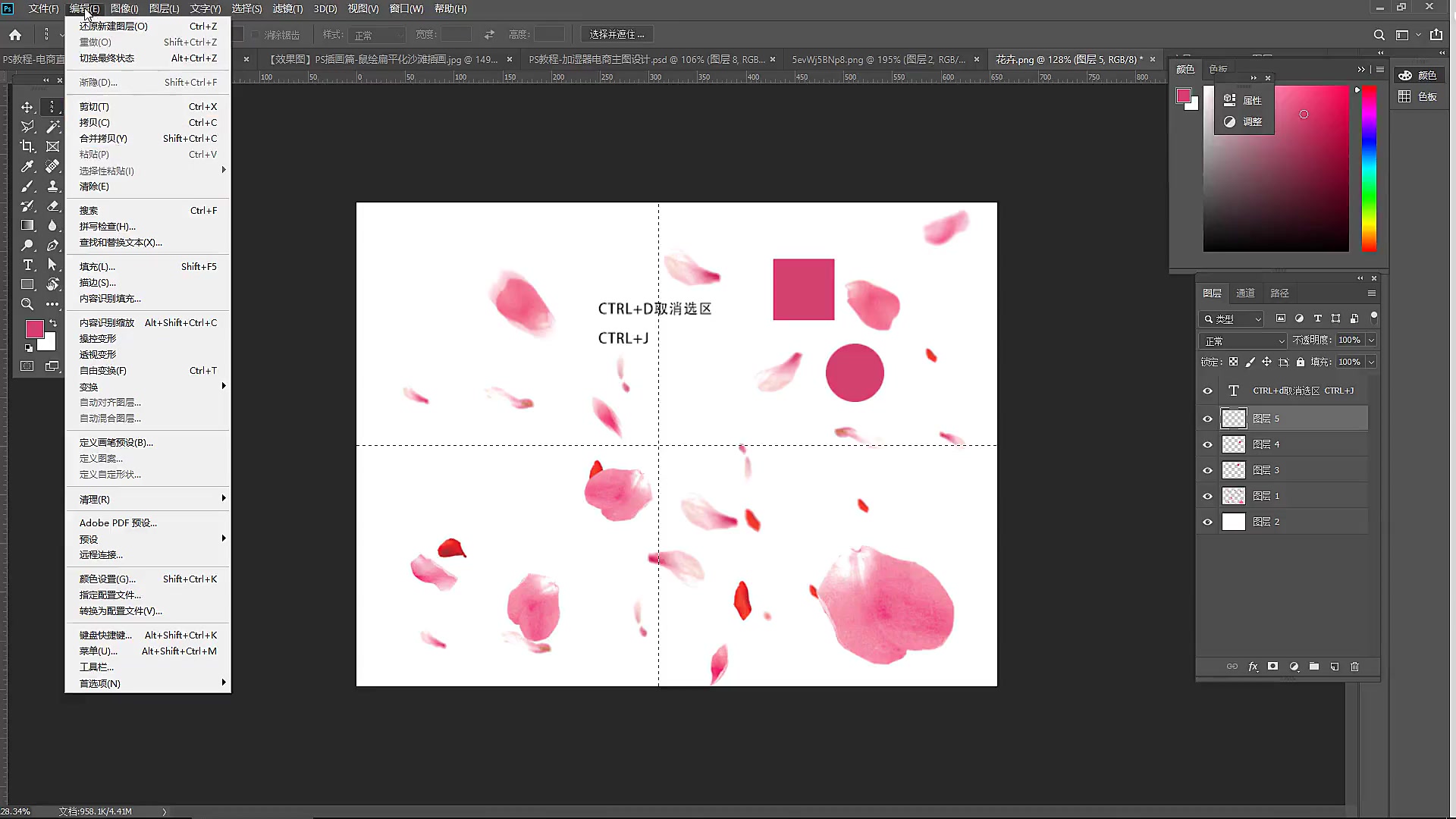Image resolution: width=1456 pixels, height=819 pixels.
Task: Choose 自由变换(F) from the Edit menu
Action: 103,371
